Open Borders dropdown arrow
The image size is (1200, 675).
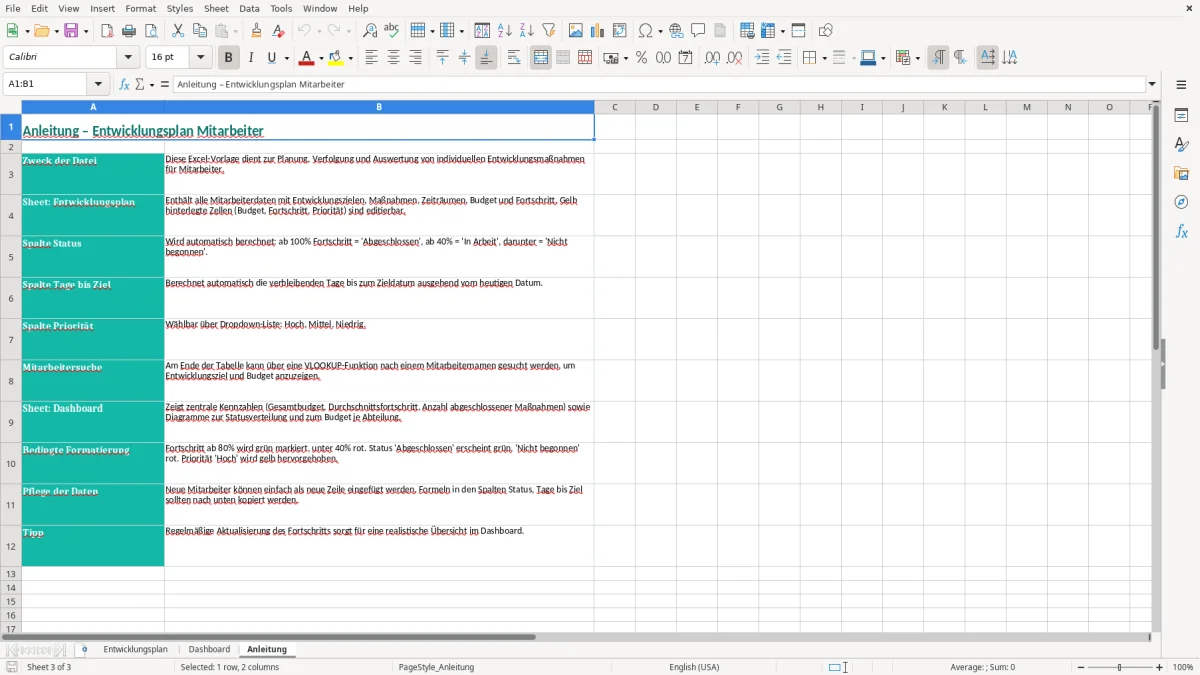(824, 58)
